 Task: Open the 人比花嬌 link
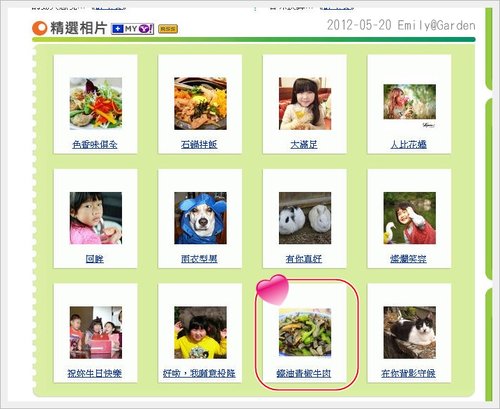click(409, 144)
